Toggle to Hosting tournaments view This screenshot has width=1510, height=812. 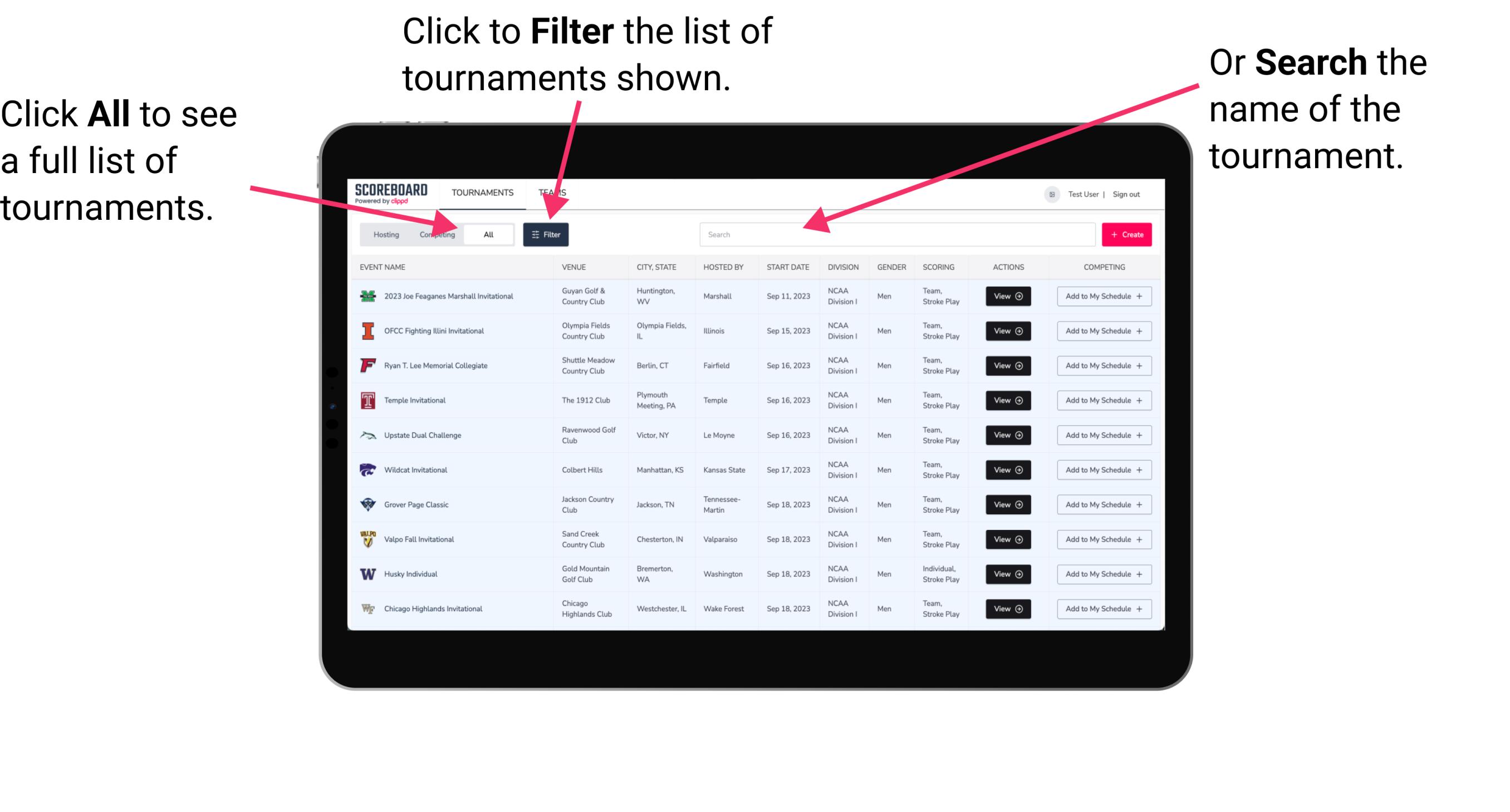click(383, 234)
